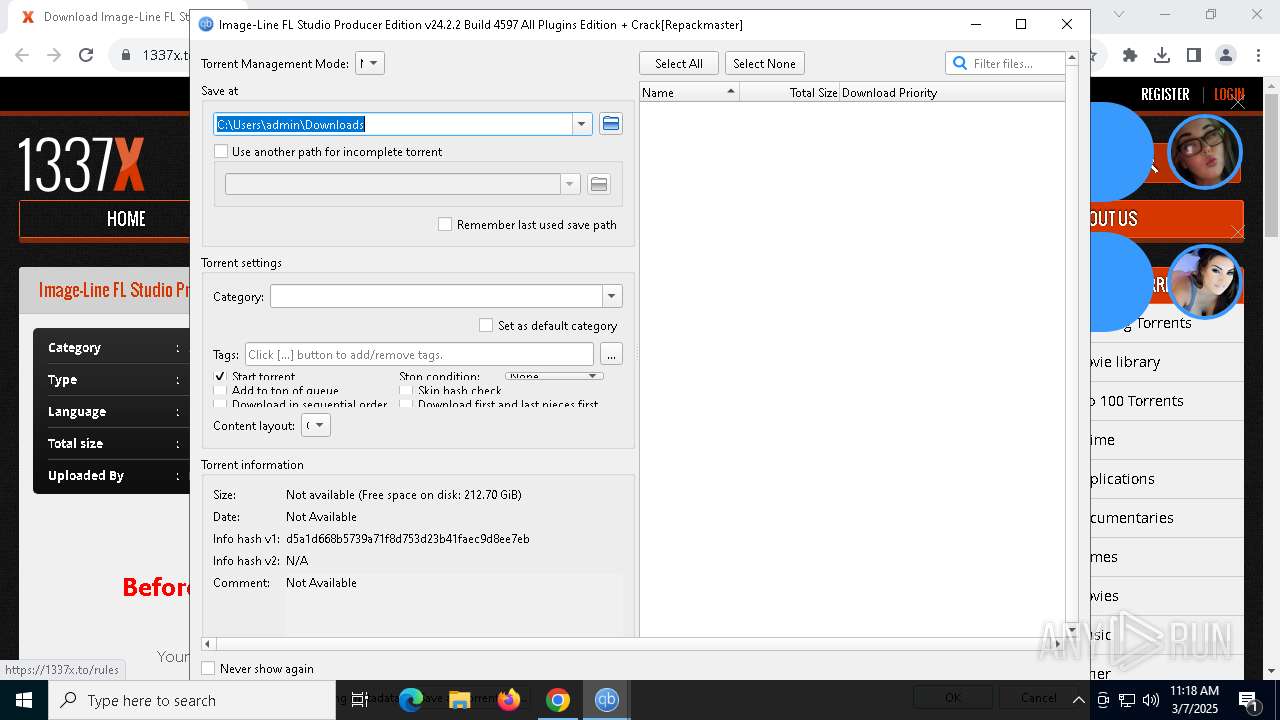Uncheck the Start torrent checkbox
Image resolution: width=1280 pixels, height=720 pixels.
[220, 376]
